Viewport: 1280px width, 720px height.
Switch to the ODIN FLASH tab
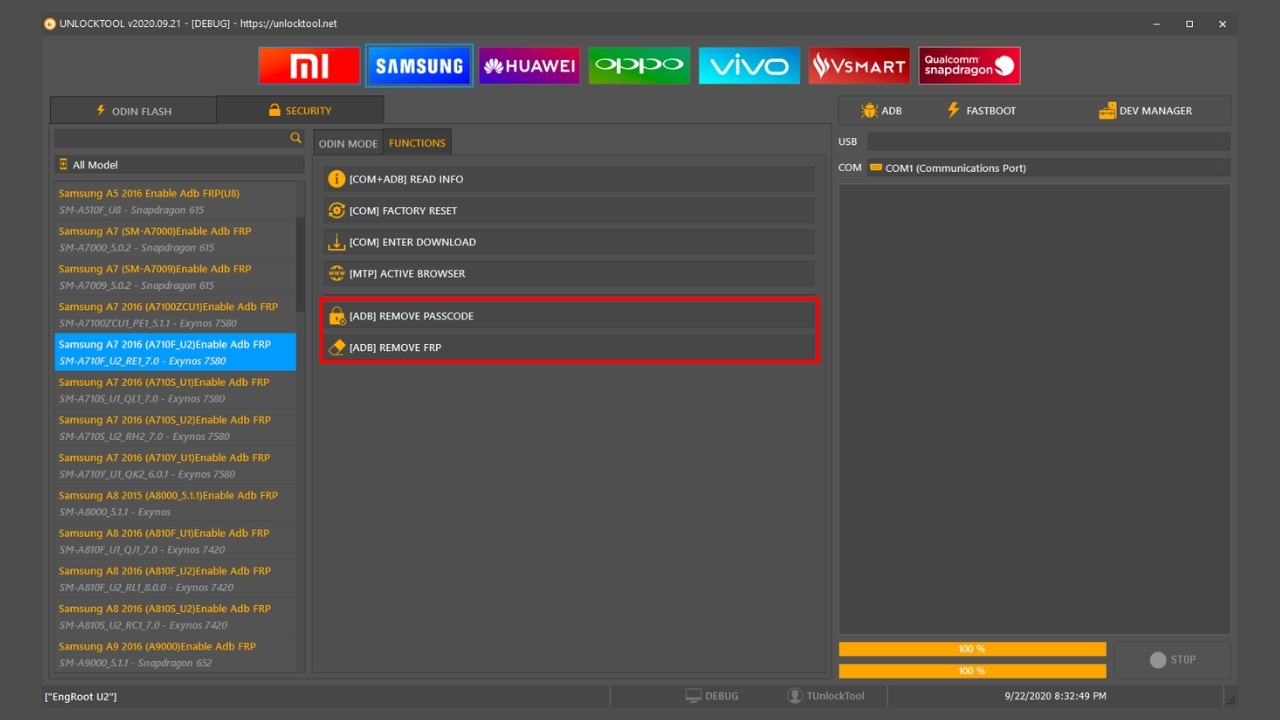(x=133, y=110)
